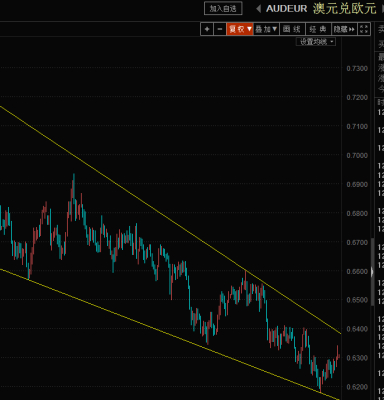Select the 画线 drawing tool
This screenshot has height=400, width=384.
292,29
